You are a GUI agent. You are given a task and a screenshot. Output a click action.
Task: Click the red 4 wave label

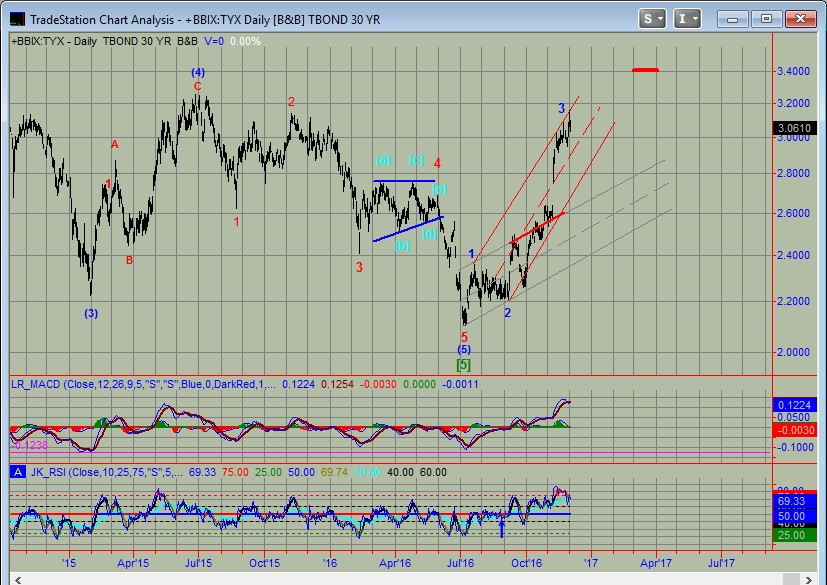[437, 164]
